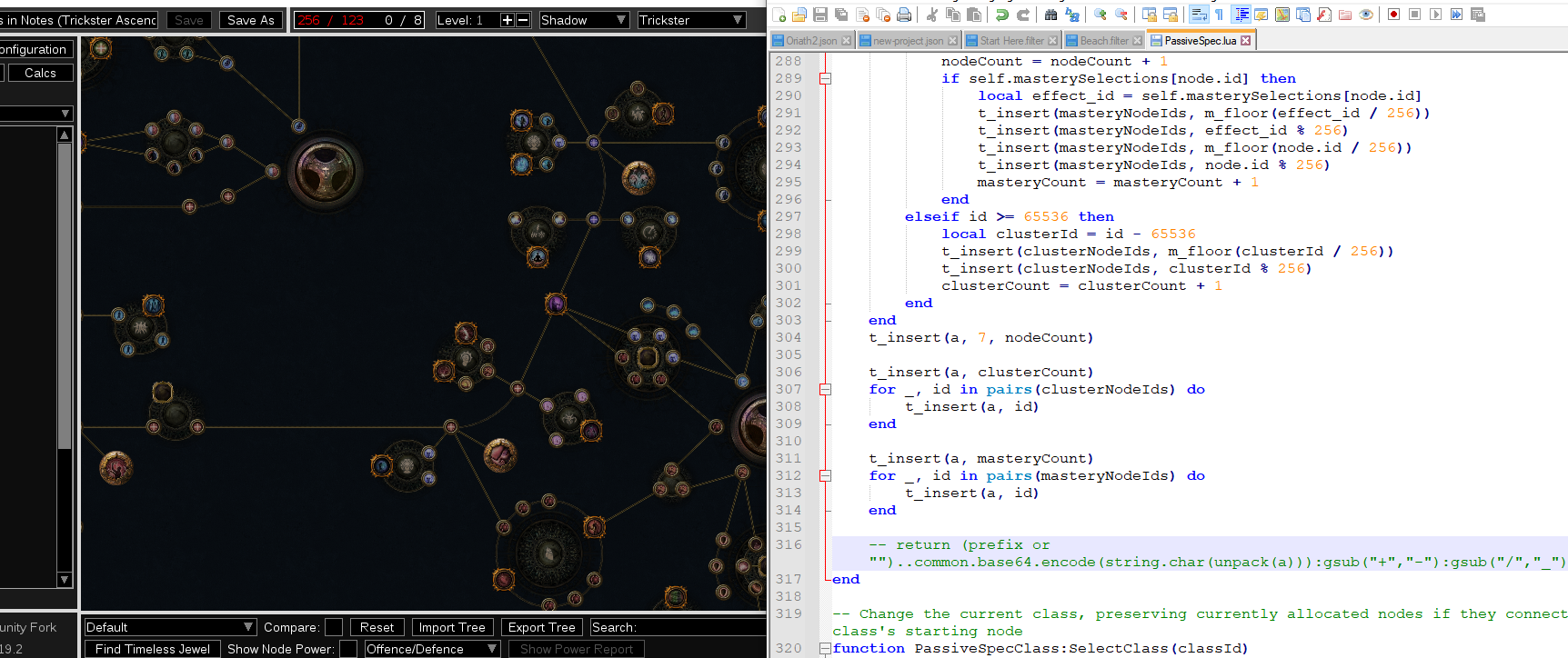Viewport: 1568px width, 658px height.
Task: Save all files toolbar icon
Action: tap(841, 15)
